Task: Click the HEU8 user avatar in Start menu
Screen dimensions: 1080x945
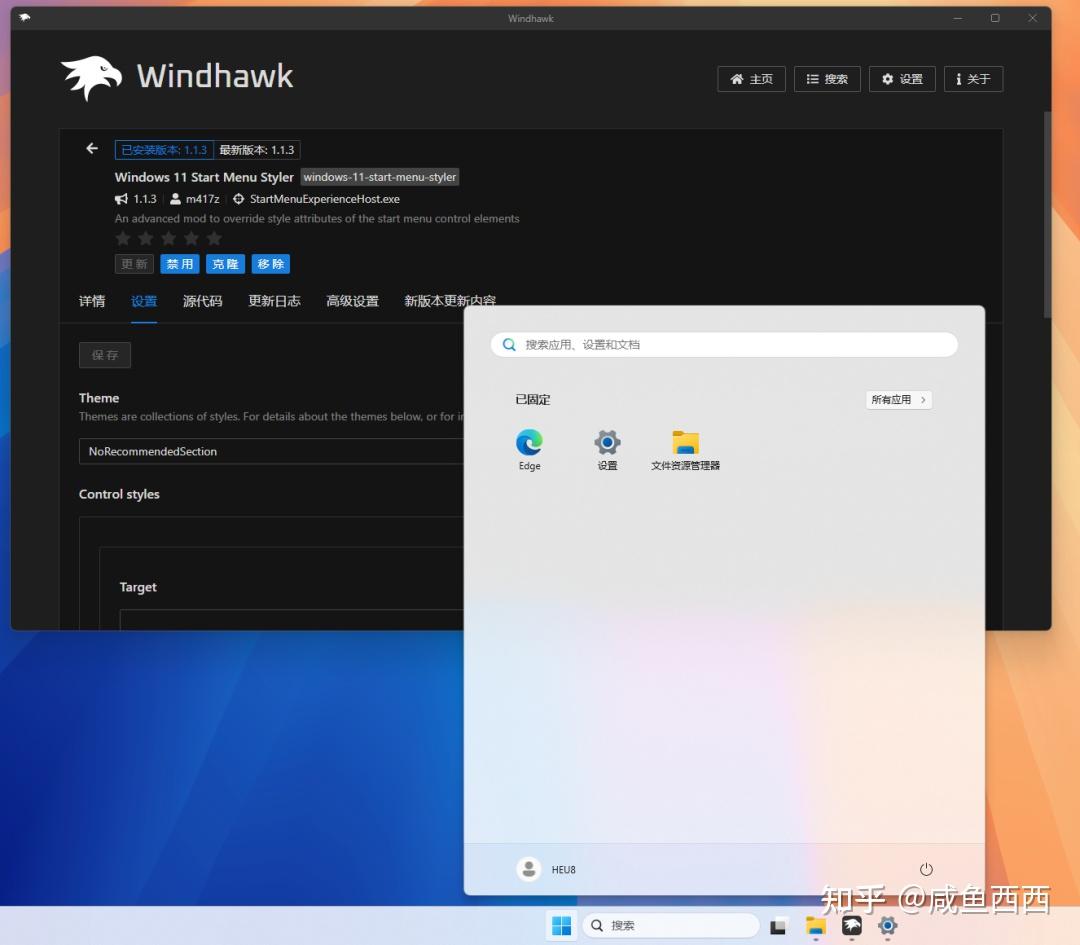Action: [528, 869]
